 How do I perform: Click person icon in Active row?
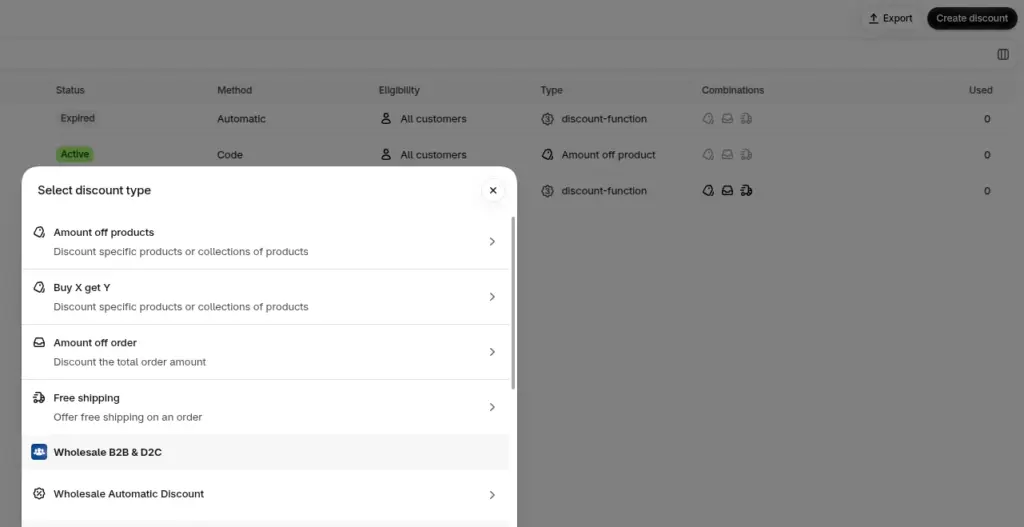click(x=386, y=155)
